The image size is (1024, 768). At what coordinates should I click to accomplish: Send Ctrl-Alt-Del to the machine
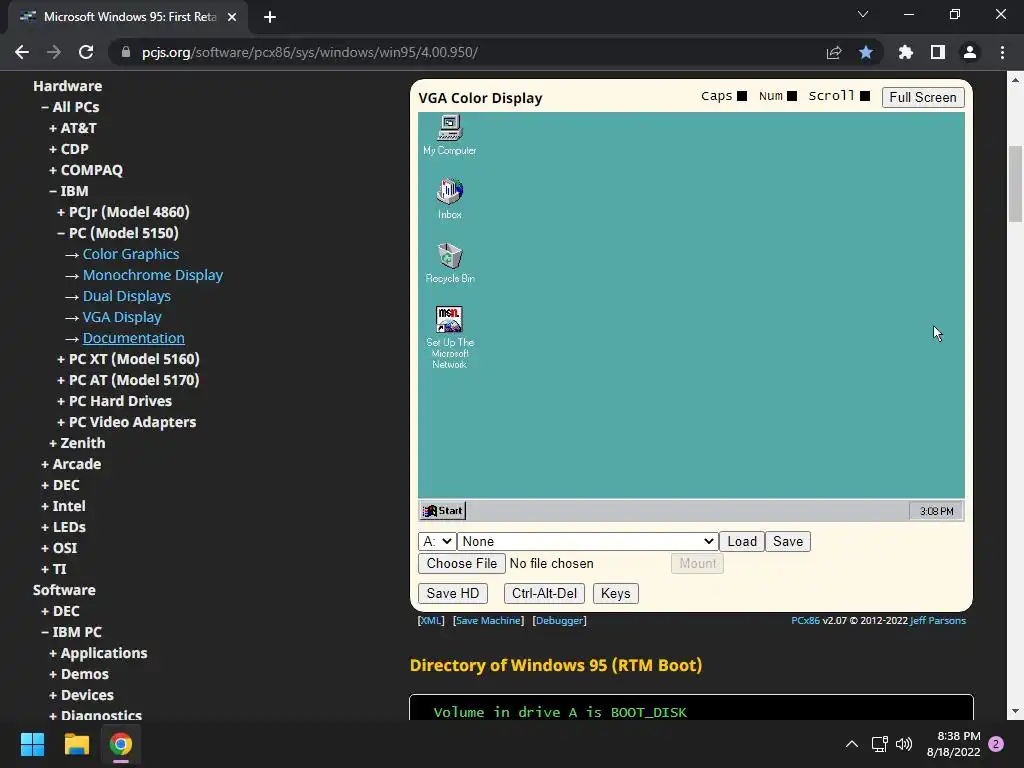(544, 594)
